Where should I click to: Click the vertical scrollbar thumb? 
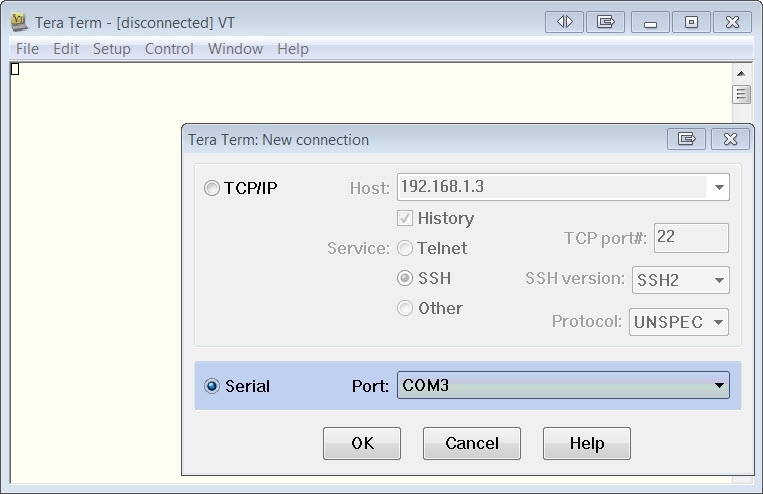(x=742, y=95)
